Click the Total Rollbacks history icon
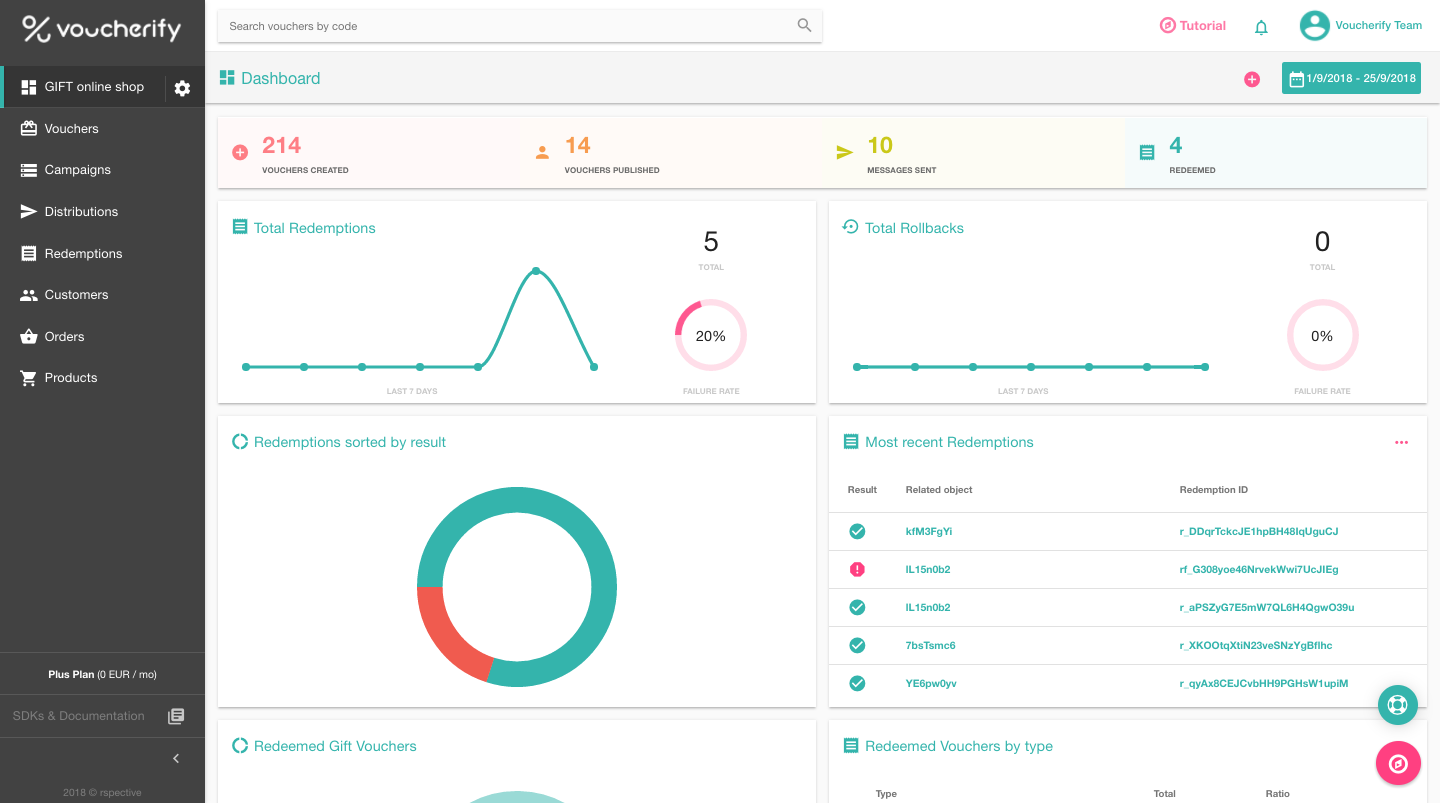1440x803 pixels. [x=851, y=227]
